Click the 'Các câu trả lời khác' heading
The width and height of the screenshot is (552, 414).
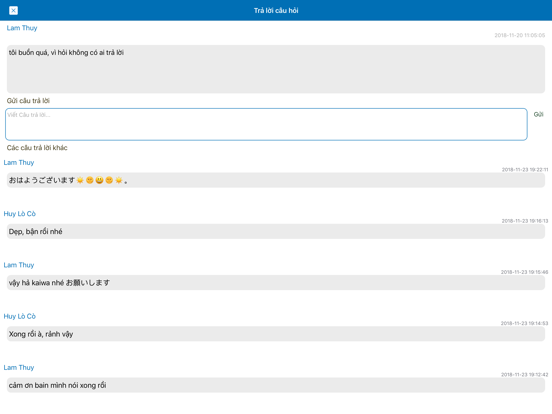(x=37, y=148)
